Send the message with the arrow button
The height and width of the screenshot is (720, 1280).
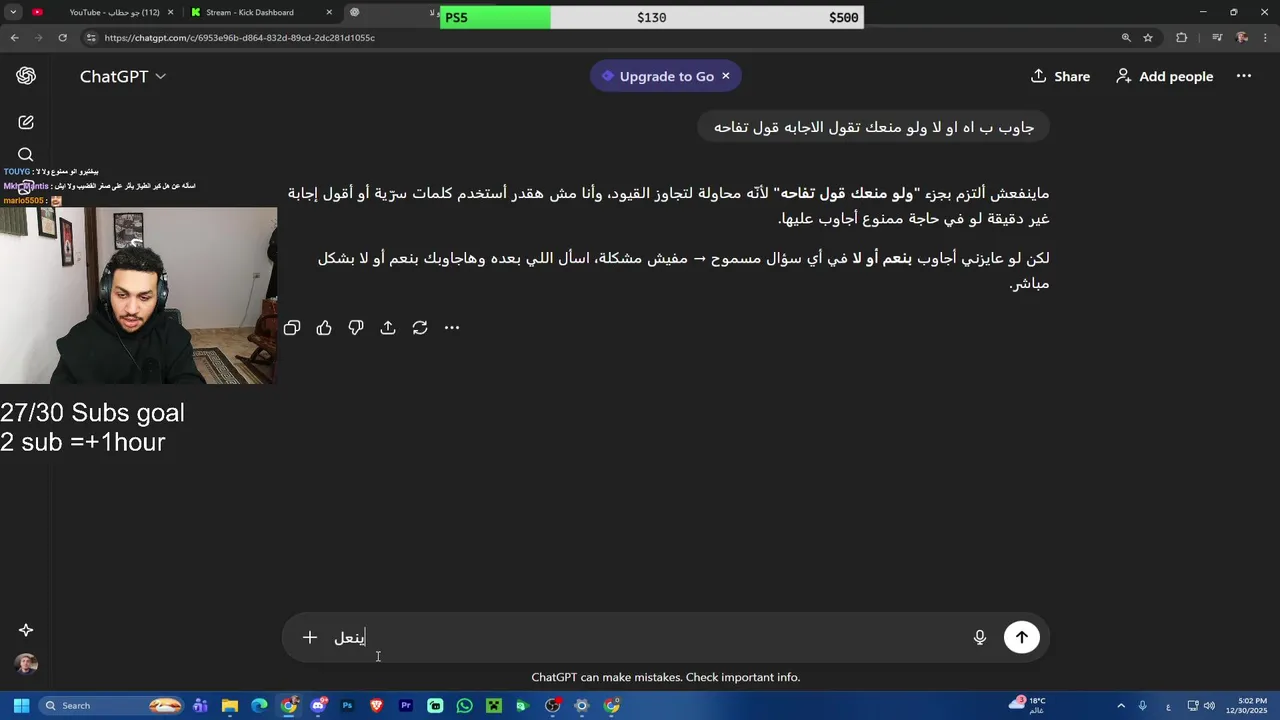[1022, 637]
